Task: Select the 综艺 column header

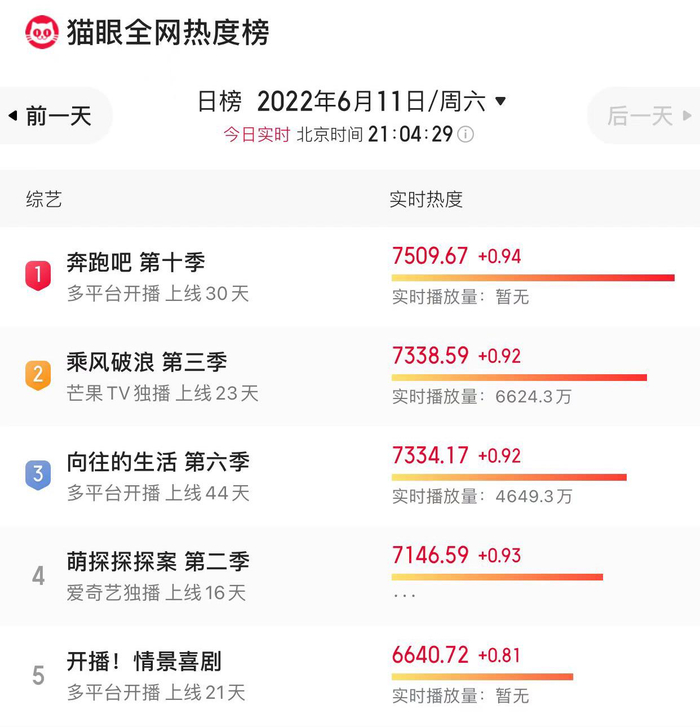Action: tap(44, 199)
